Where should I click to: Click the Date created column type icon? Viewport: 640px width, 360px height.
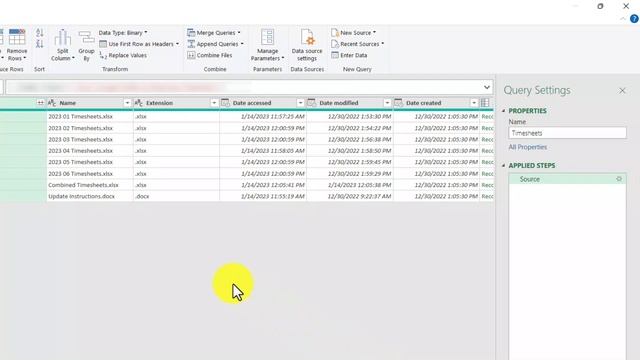tap(398, 103)
